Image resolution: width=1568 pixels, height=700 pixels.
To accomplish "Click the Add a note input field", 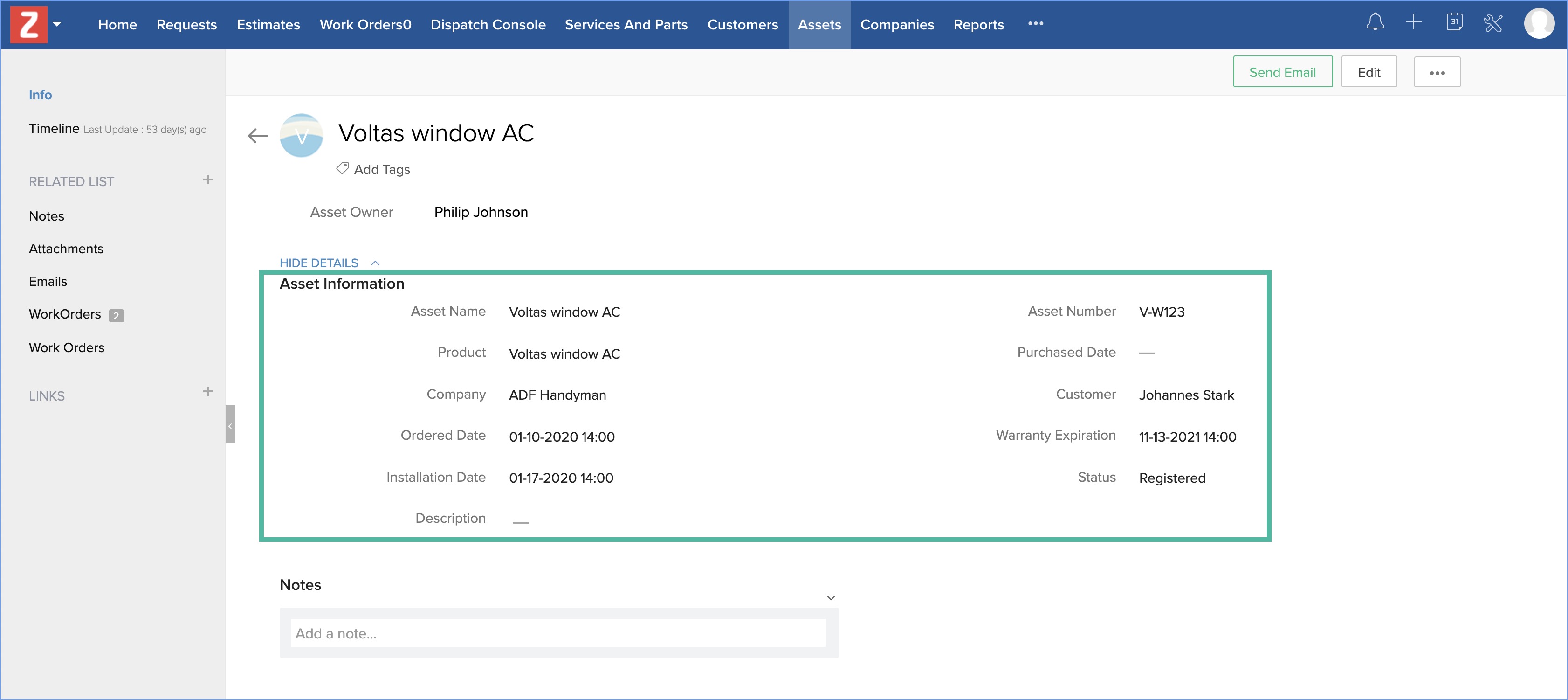I will coord(557,634).
